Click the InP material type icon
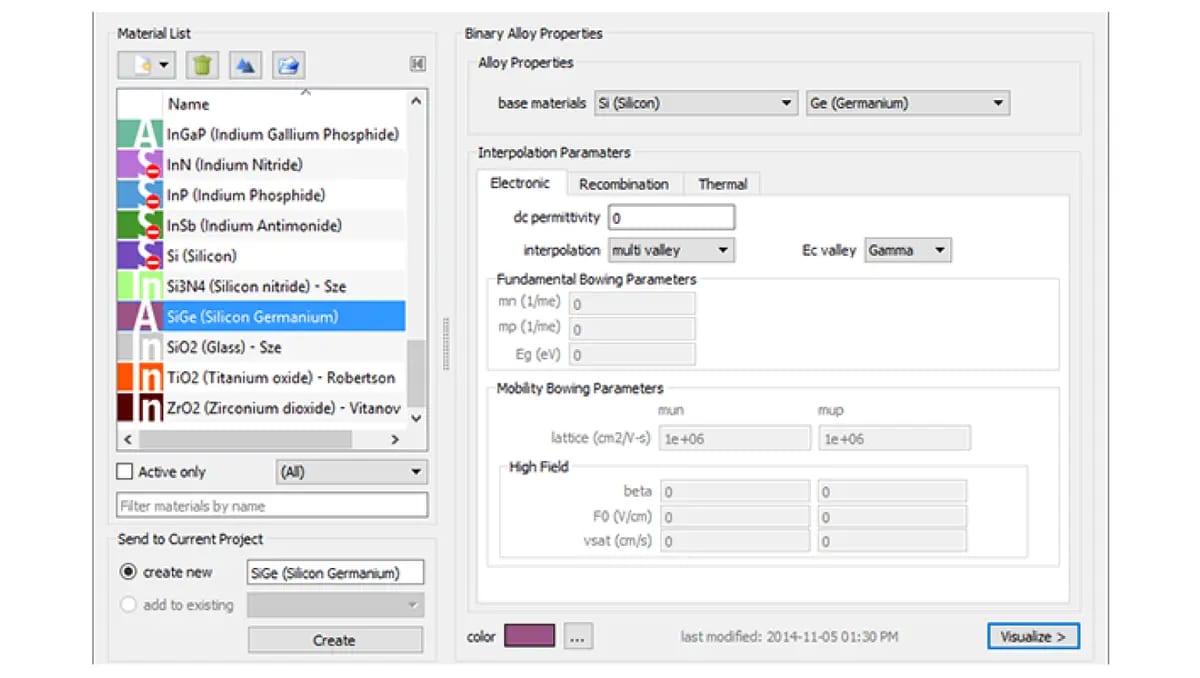 pyautogui.click(x=140, y=195)
